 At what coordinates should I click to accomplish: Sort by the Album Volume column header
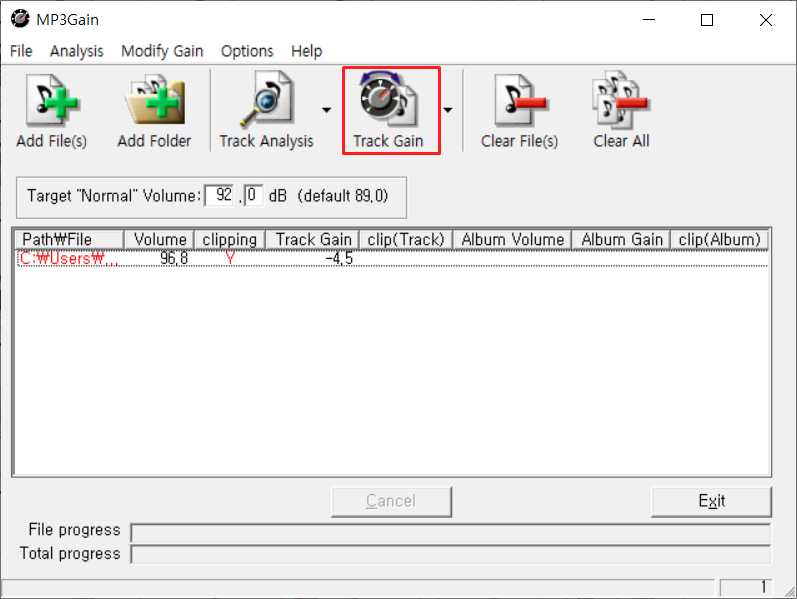click(512, 239)
